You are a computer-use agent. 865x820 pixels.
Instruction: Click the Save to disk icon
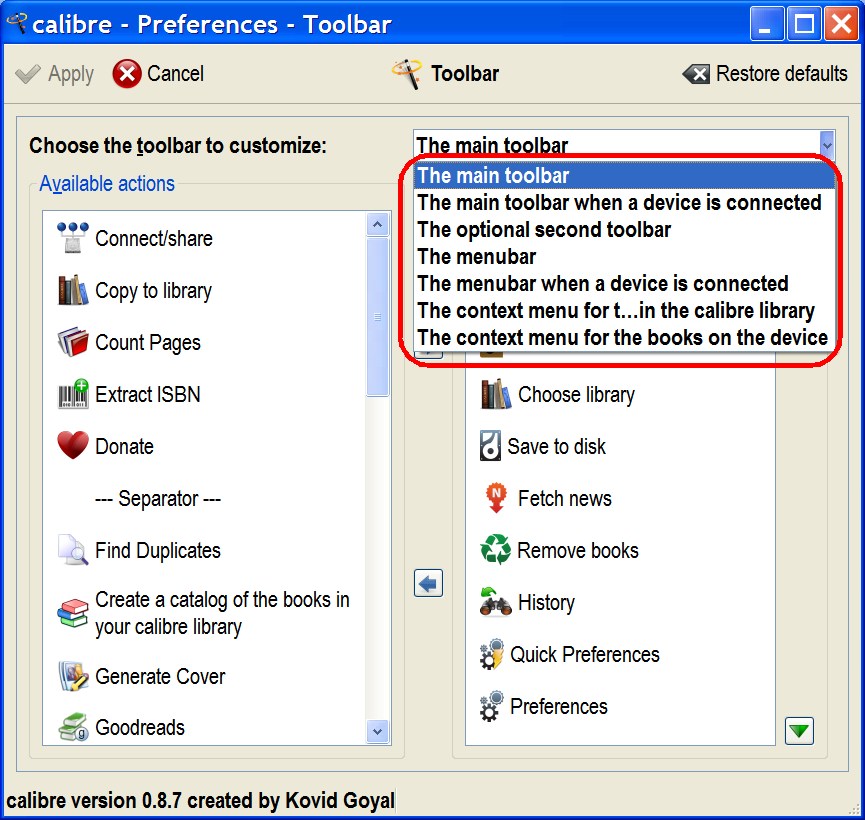pyautogui.click(x=490, y=446)
